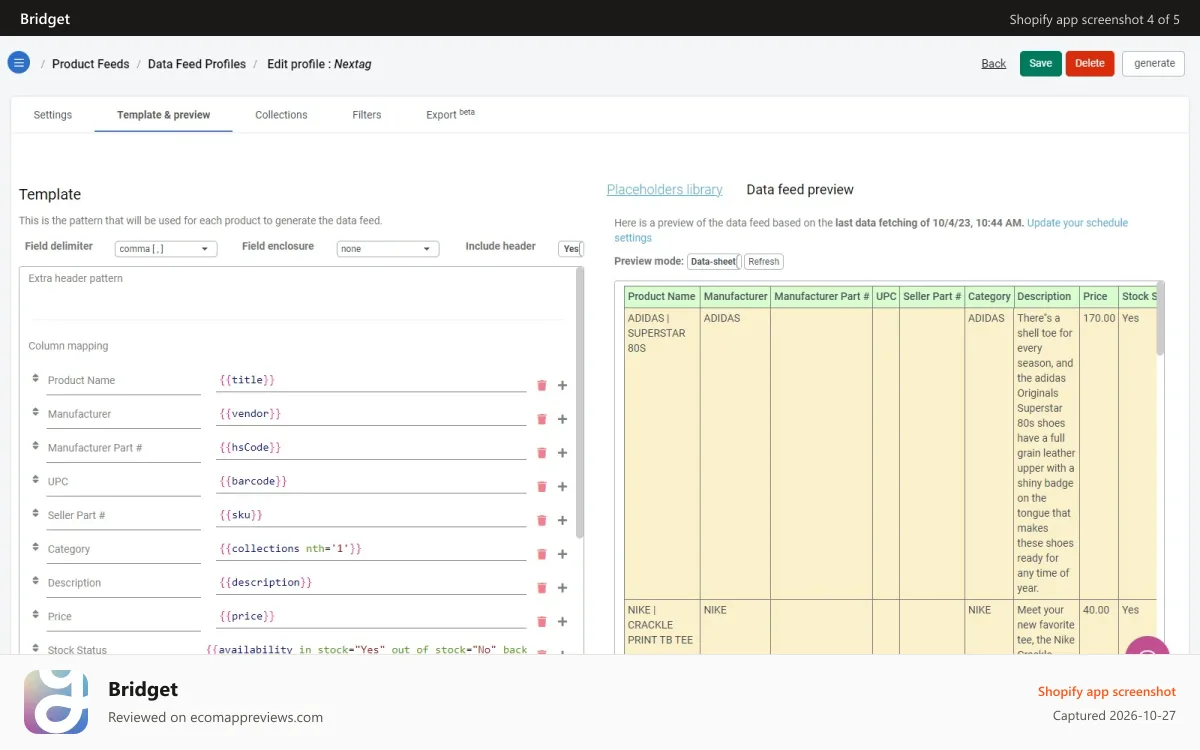Add a column after Product Name
Viewport: 1200px width, 750px height.
point(562,385)
